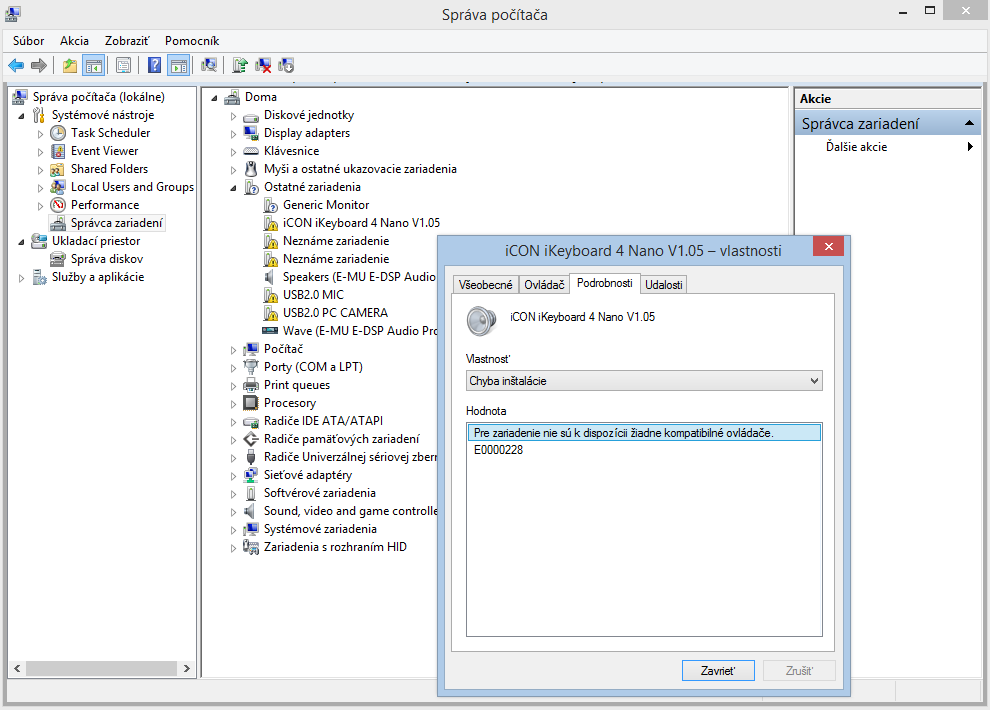Click the left pane scroll right arrow

187,668
